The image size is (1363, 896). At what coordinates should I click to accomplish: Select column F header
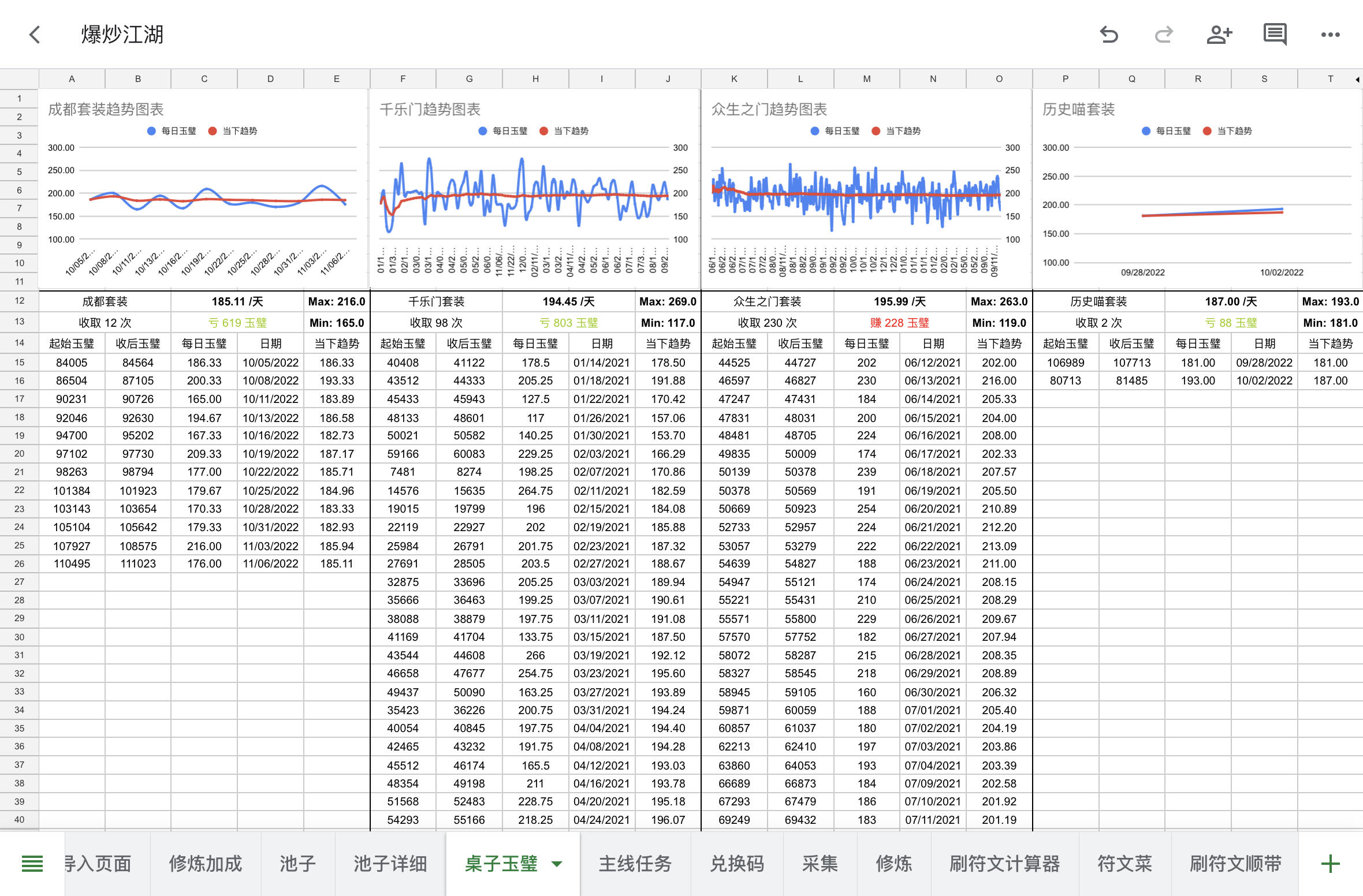pyautogui.click(x=403, y=79)
